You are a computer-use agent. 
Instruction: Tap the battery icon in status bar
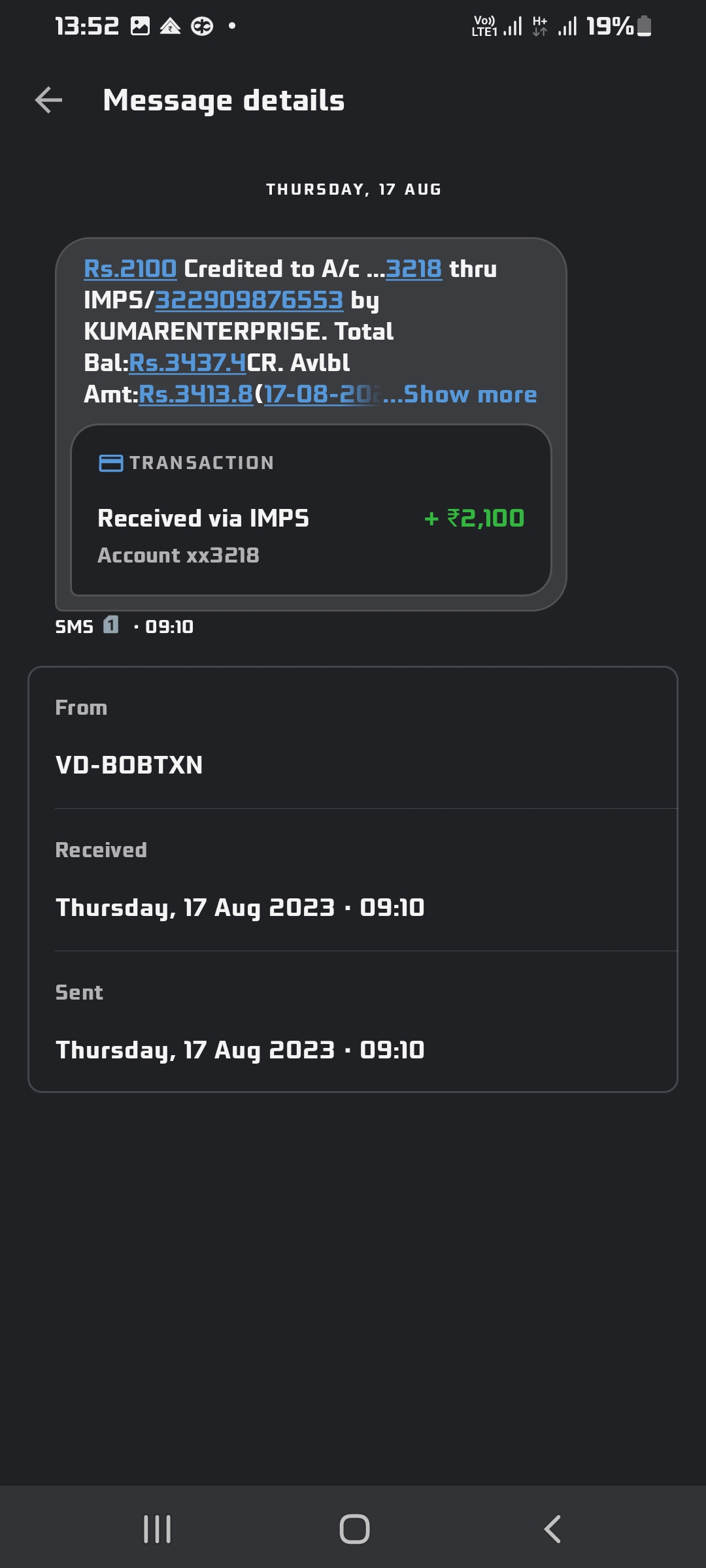tap(644, 26)
